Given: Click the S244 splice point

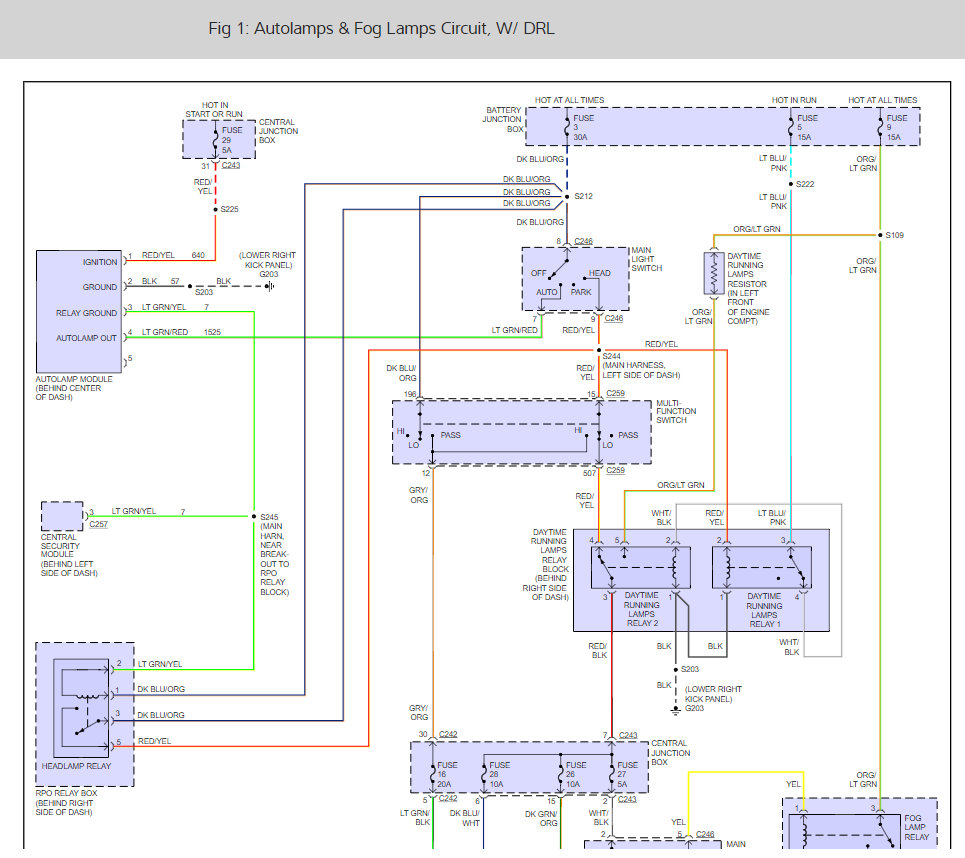Looking at the screenshot, I should 599,350.
